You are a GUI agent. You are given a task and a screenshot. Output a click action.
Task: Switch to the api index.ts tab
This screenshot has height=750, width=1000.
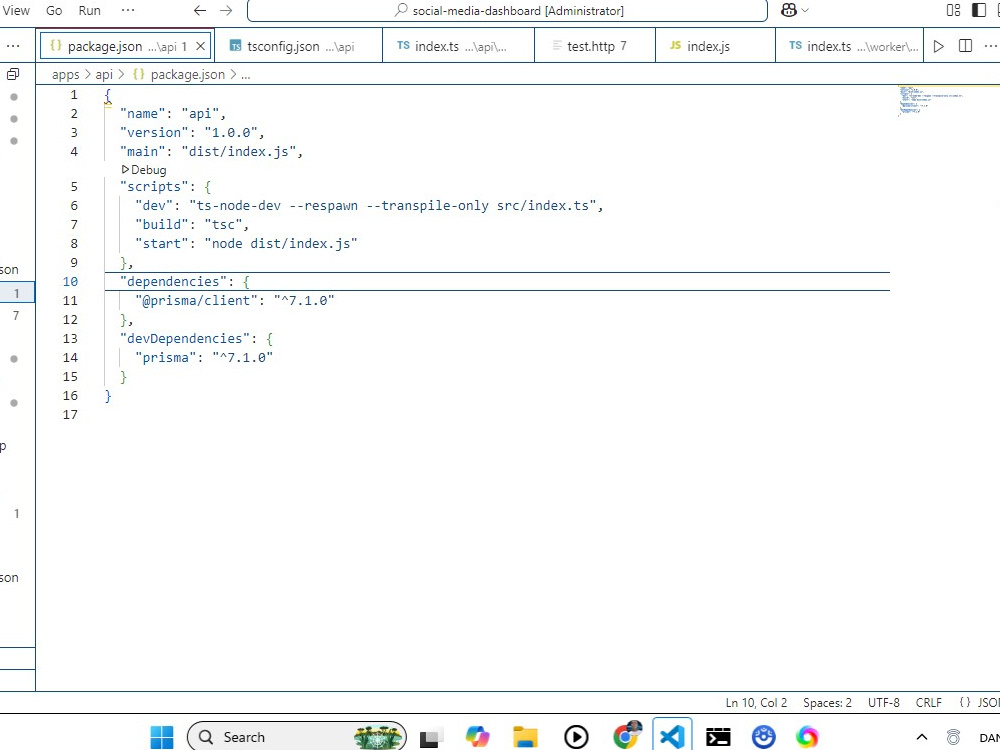tap(458, 46)
